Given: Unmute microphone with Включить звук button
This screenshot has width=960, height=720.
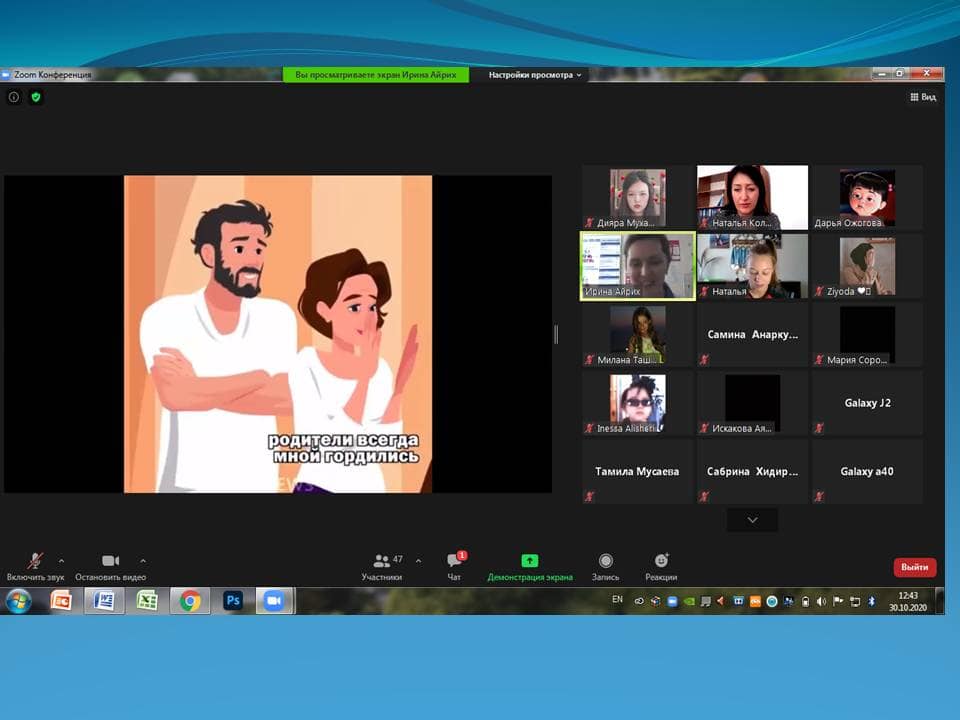Looking at the screenshot, I should point(35,566).
